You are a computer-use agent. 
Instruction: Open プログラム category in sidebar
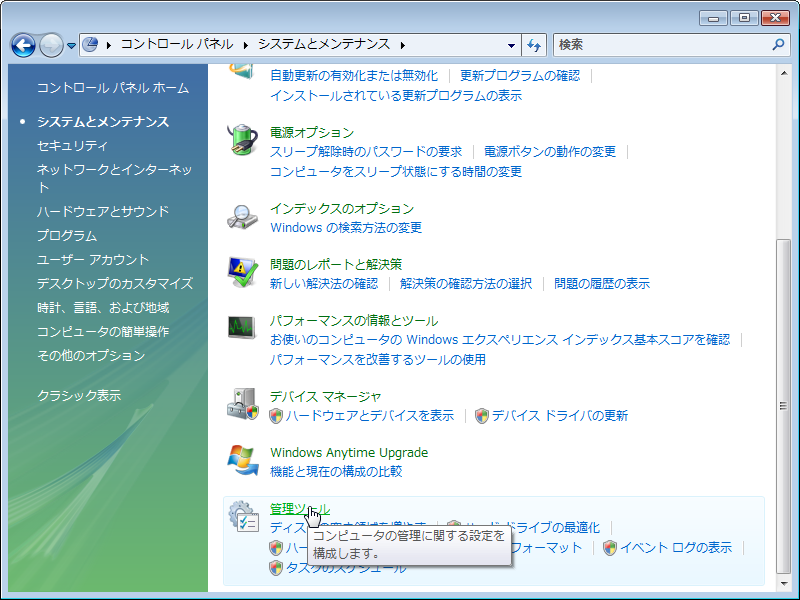67,235
